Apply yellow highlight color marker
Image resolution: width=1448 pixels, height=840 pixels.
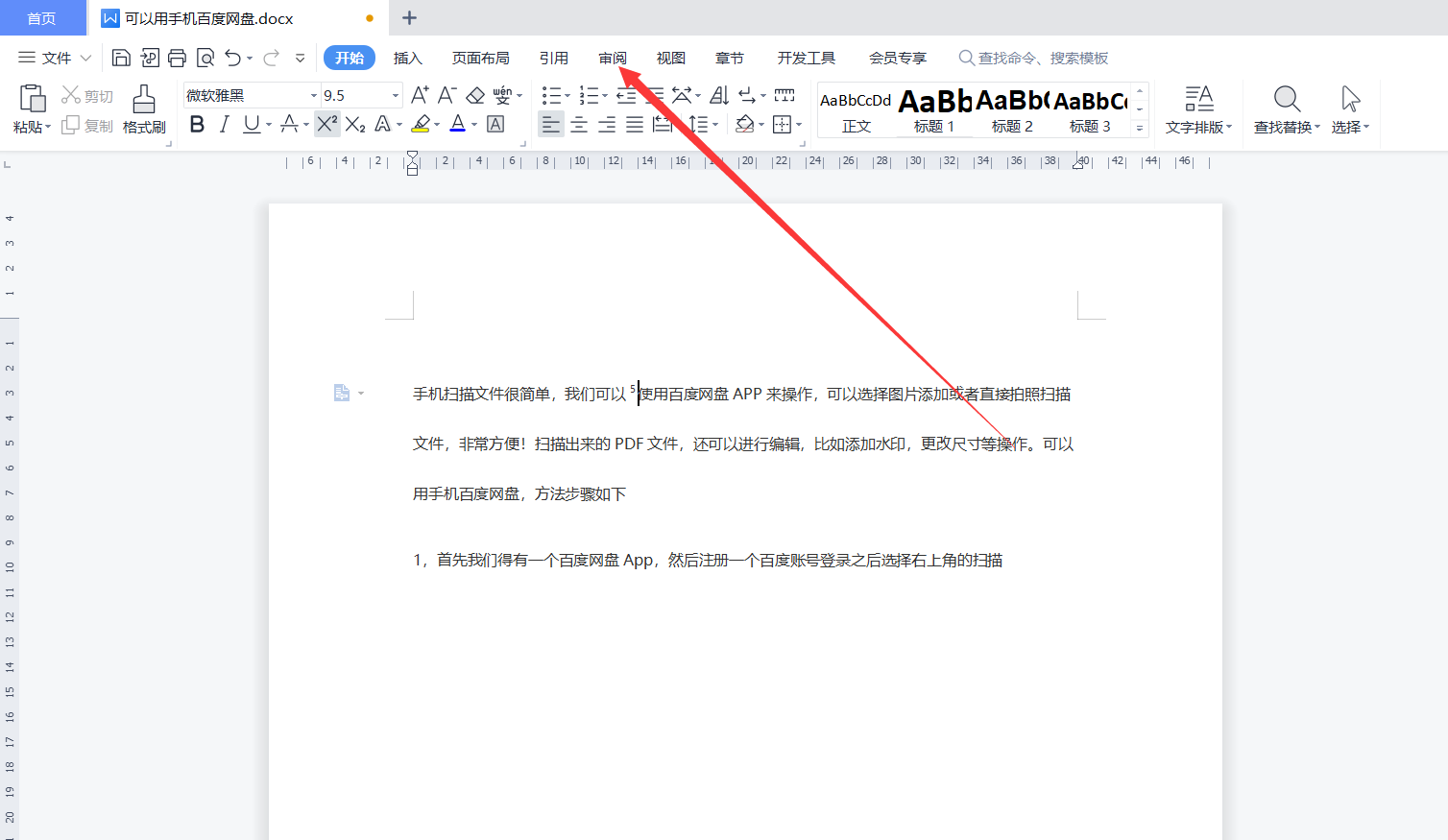[x=420, y=124]
